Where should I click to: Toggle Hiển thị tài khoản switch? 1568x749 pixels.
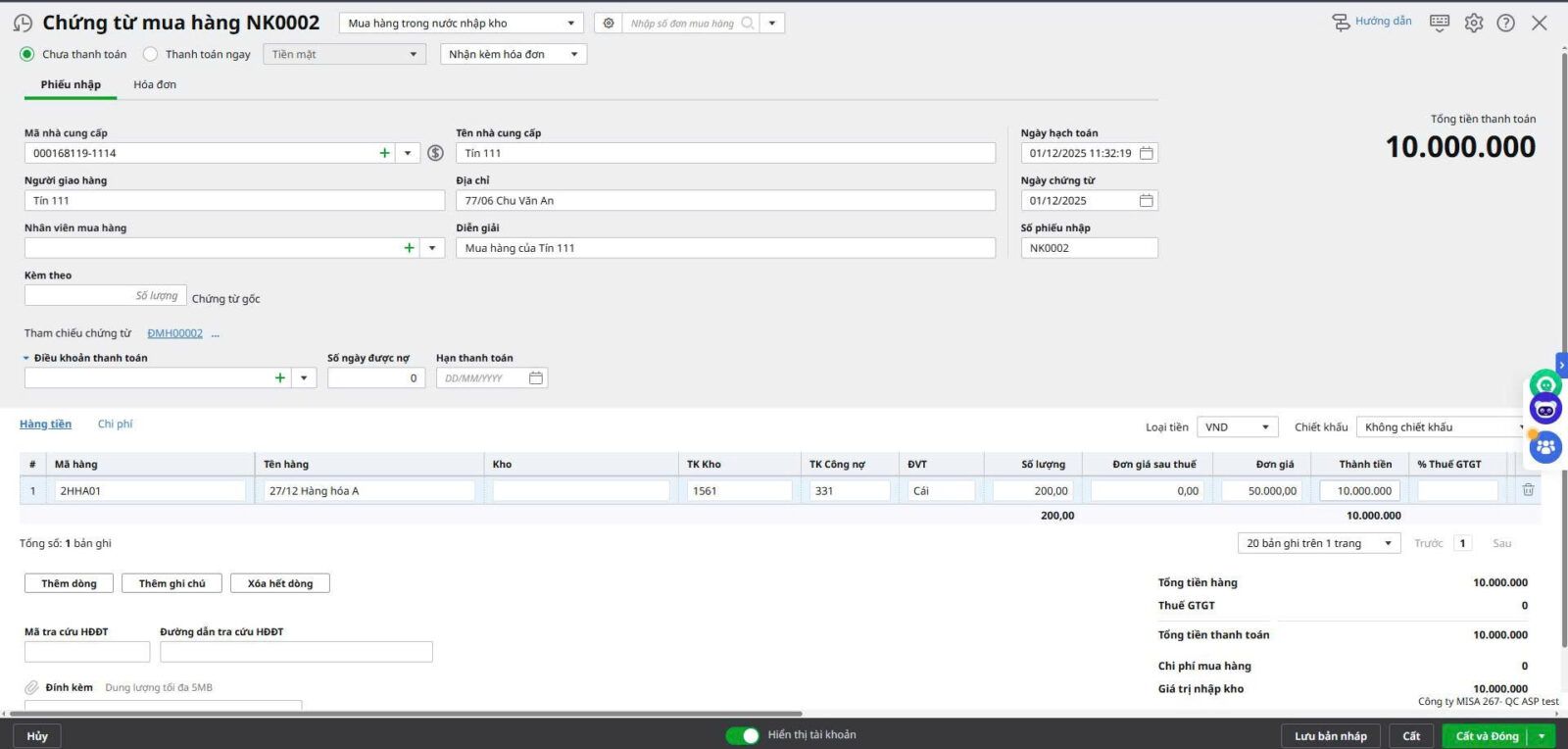tap(742, 735)
